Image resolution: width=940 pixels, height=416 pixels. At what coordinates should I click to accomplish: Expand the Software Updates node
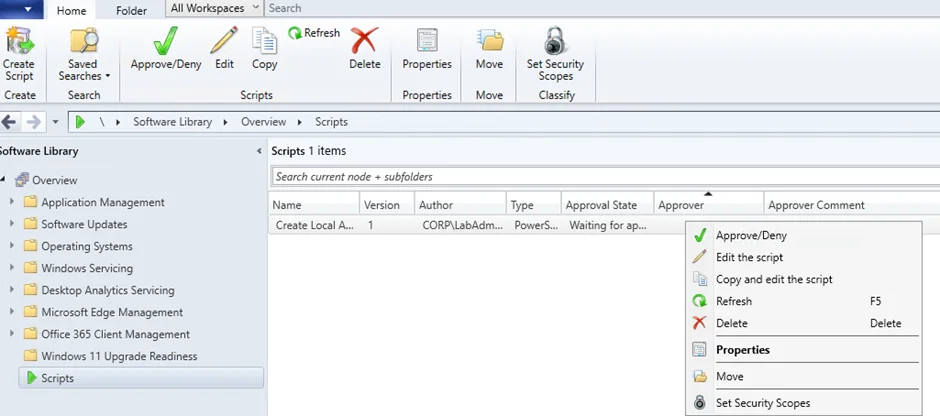[13, 224]
